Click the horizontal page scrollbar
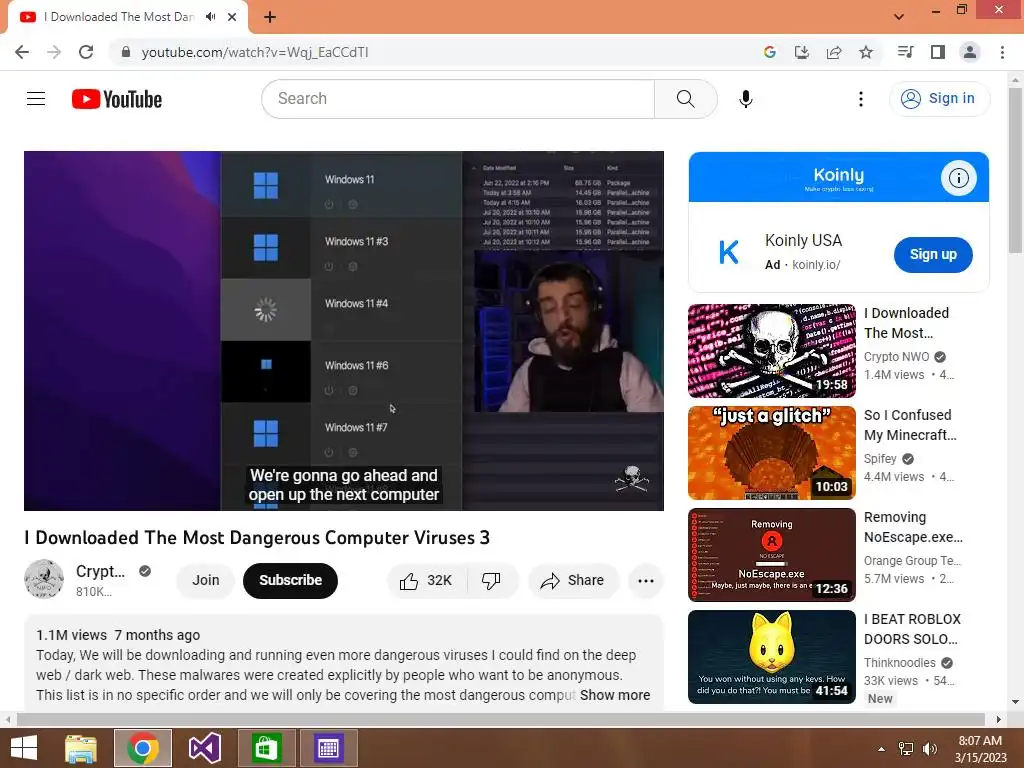 tap(500, 719)
